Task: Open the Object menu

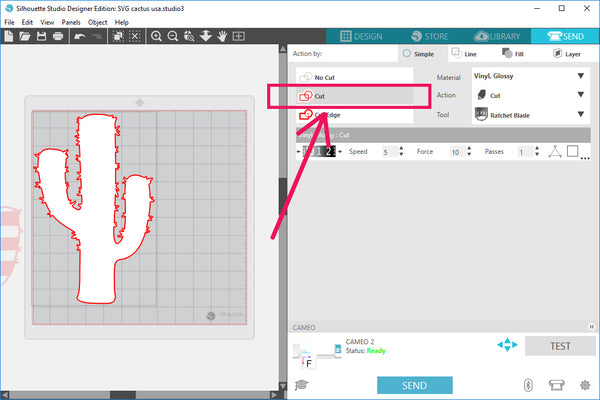Action: pyautogui.click(x=98, y=22)
